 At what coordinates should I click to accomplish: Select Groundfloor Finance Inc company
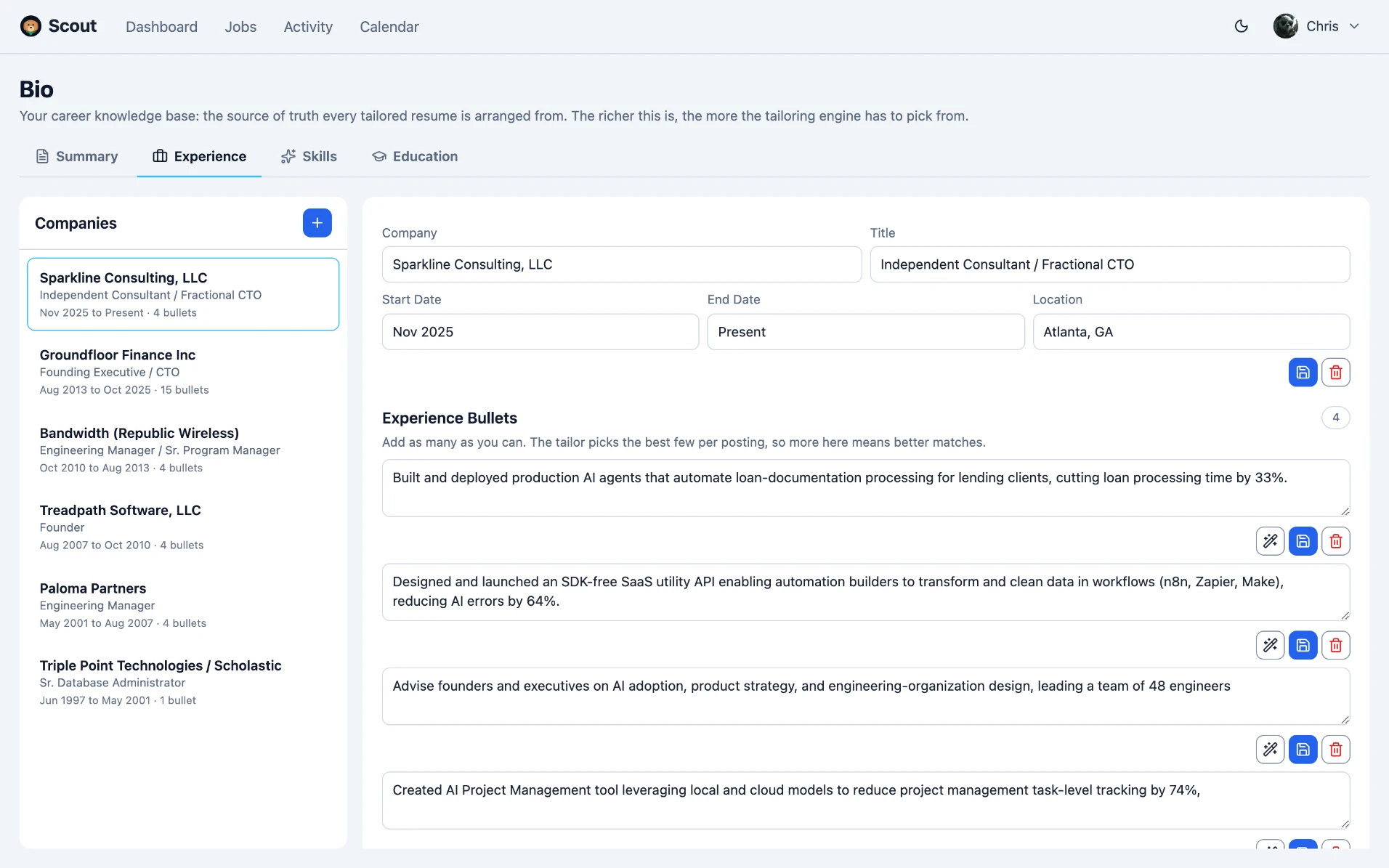tap(183, 372)
